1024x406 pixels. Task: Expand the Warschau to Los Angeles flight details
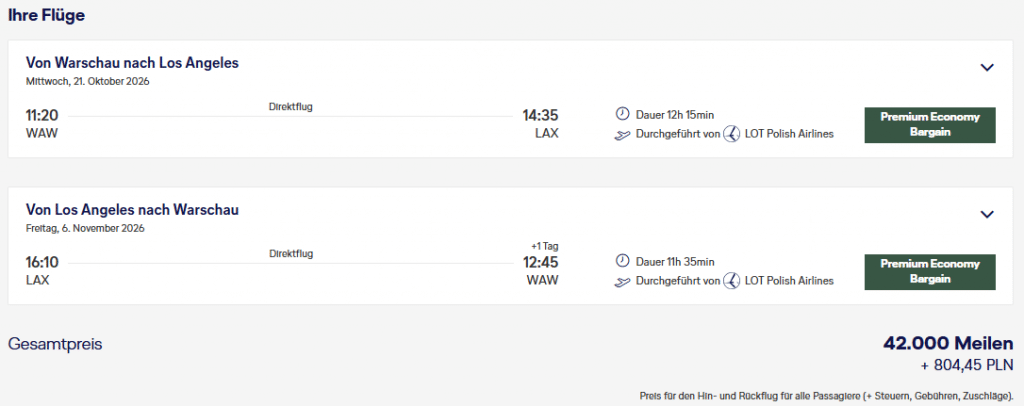click(987, 67)
